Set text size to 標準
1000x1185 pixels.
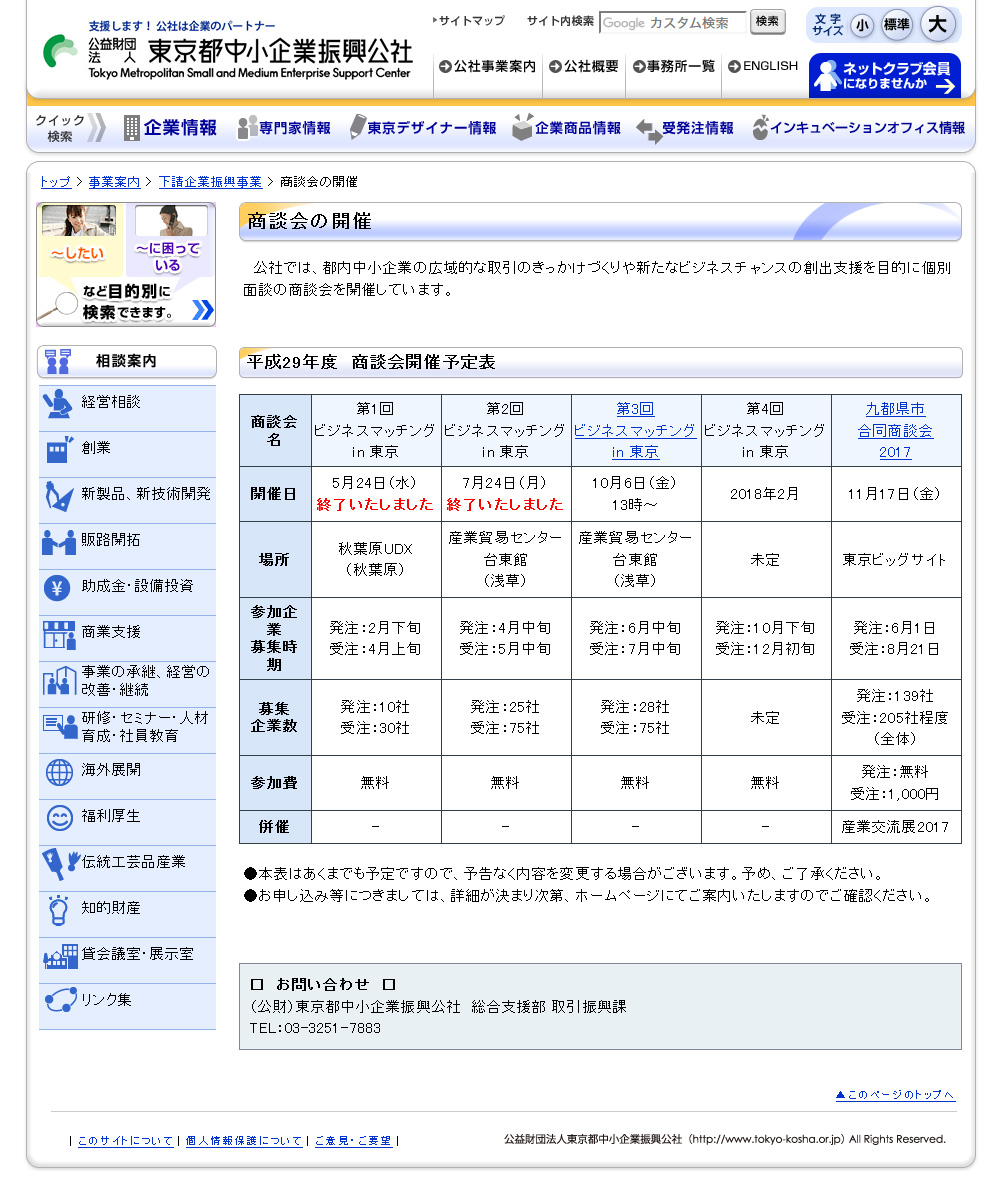(896, 25)
